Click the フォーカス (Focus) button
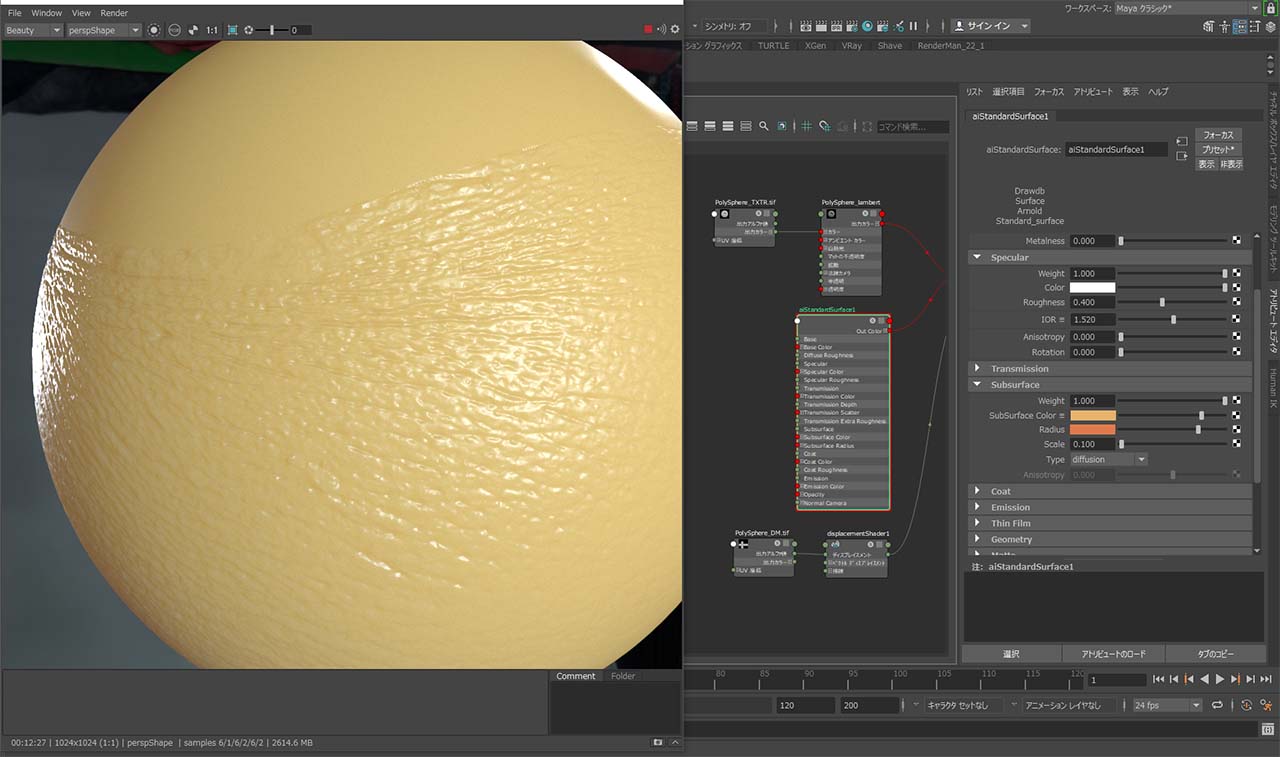Viewport: 1280px width, 757px height. pos(1218,134)
